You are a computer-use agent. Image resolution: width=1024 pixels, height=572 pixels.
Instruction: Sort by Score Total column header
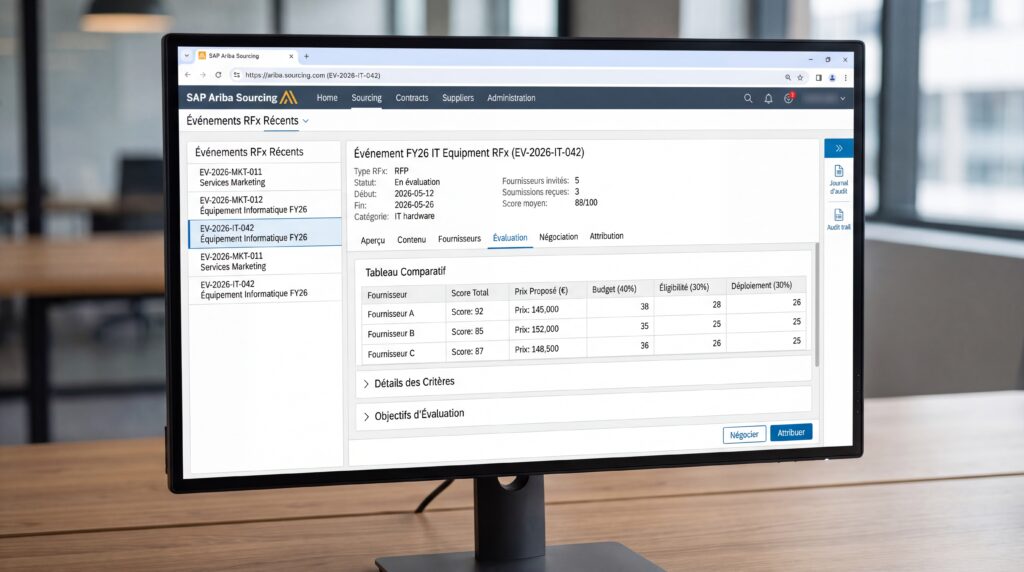click(x=470, y=293)
